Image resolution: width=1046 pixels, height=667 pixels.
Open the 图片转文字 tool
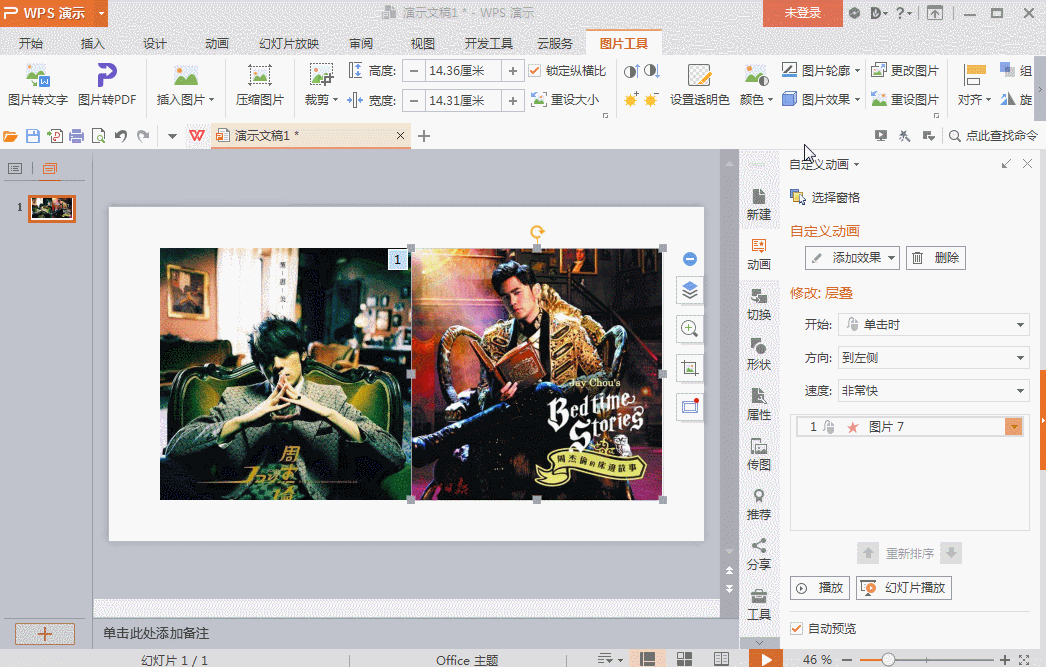(37, 85)
